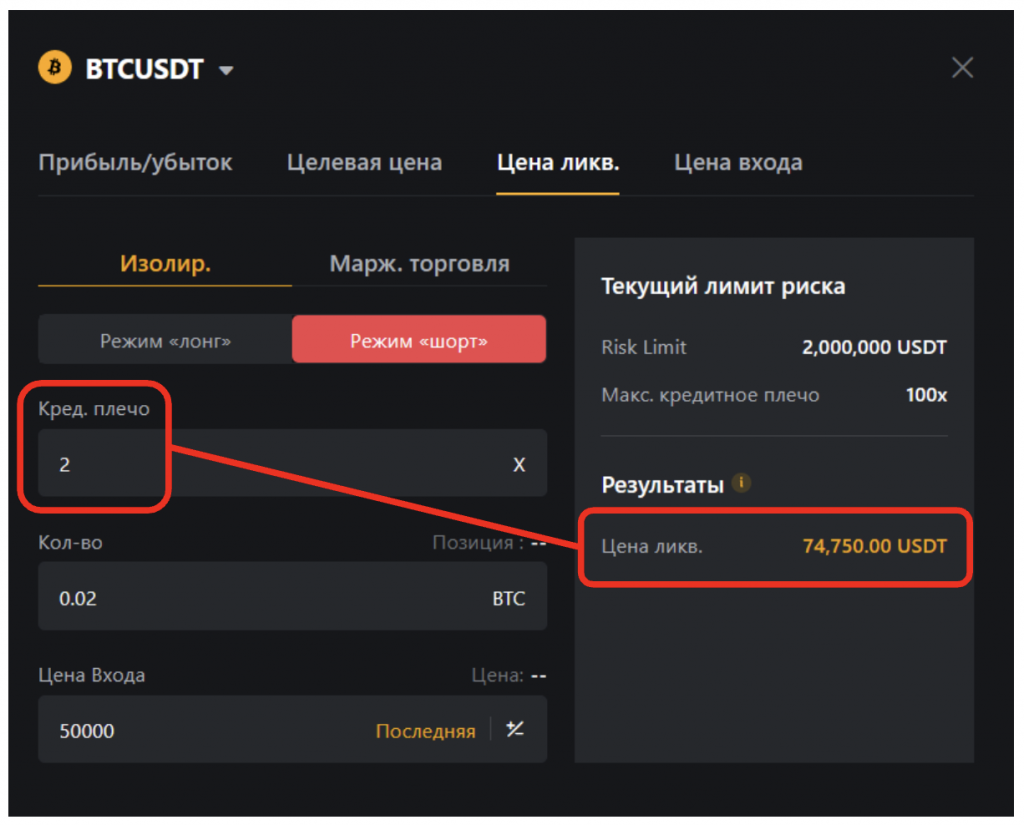Click the Текущий лимит риска heading
The image size is (1024, 825).
723,286
